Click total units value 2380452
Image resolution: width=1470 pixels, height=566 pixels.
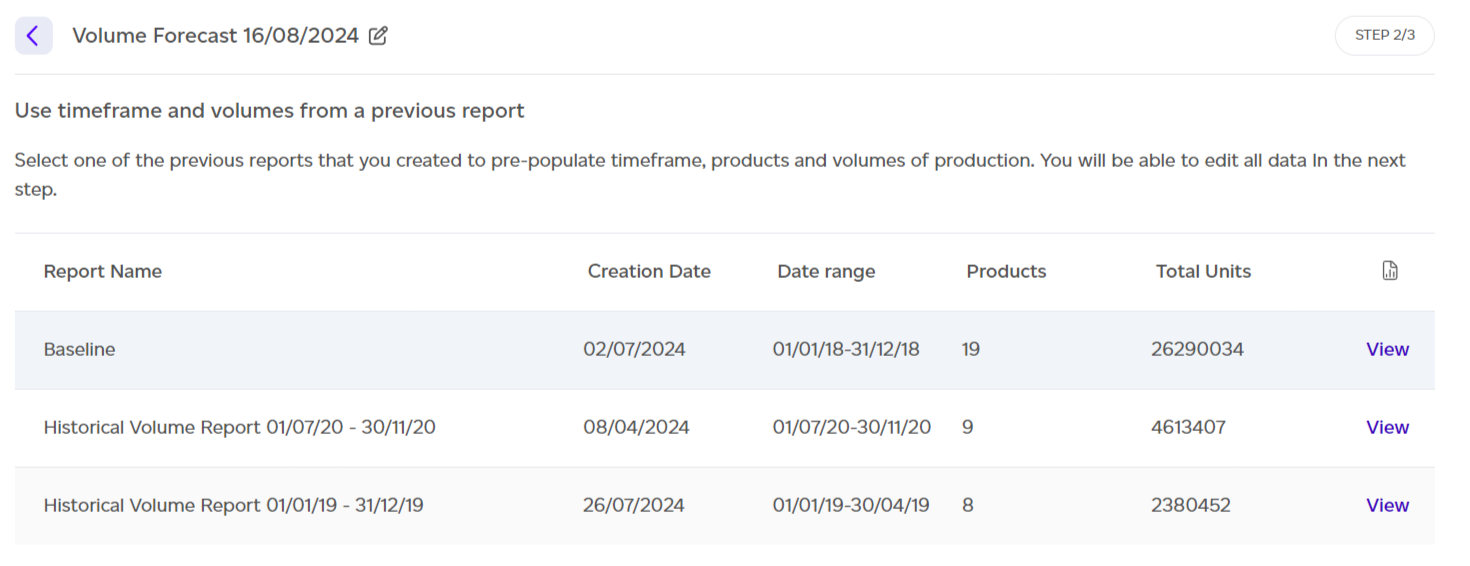pos(1190,505)
